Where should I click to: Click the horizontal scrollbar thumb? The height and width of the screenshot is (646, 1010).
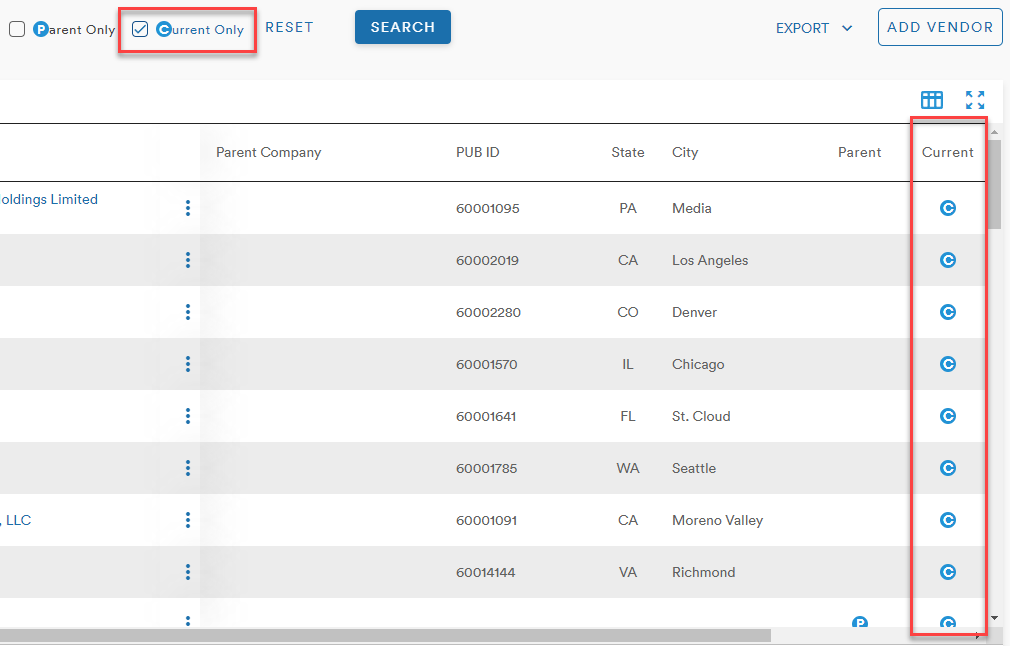tap(385, 635)
